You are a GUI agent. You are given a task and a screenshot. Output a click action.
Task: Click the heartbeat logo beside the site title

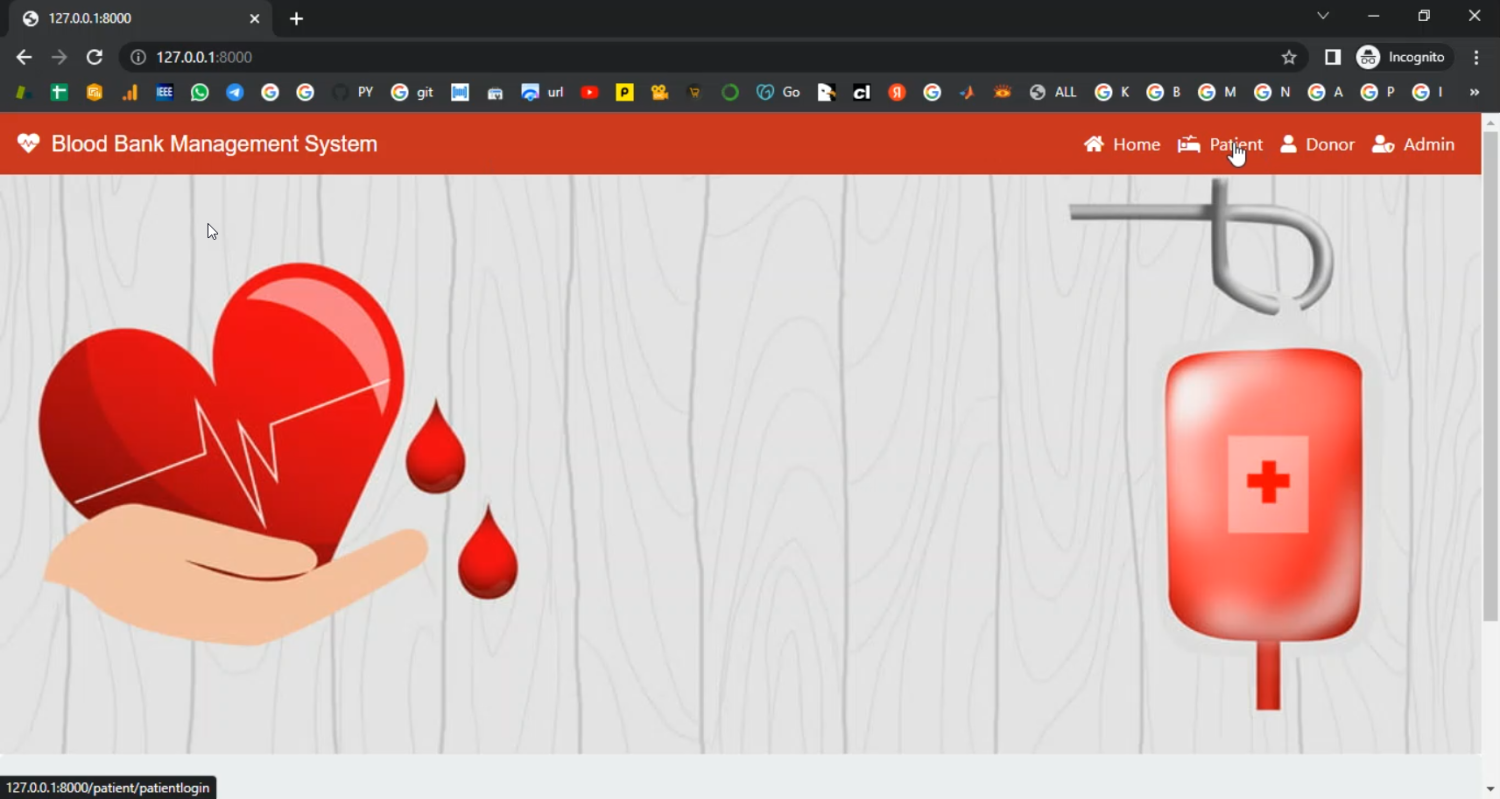coord(28,143)
